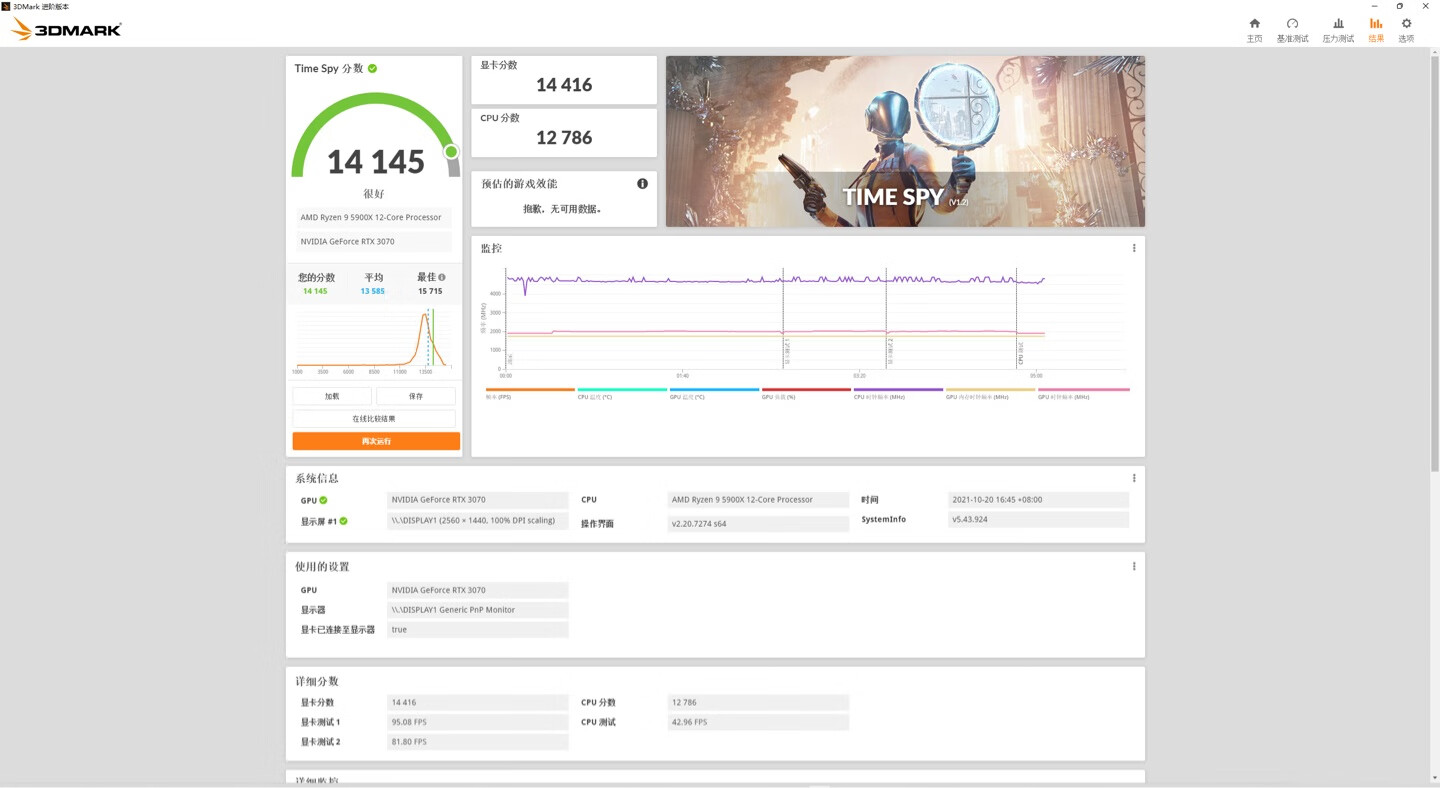This screenshot has width=1440, height=788.
Task: Click the info icon beside 预估的游戏效能
Action: click(x=643, y=183)
